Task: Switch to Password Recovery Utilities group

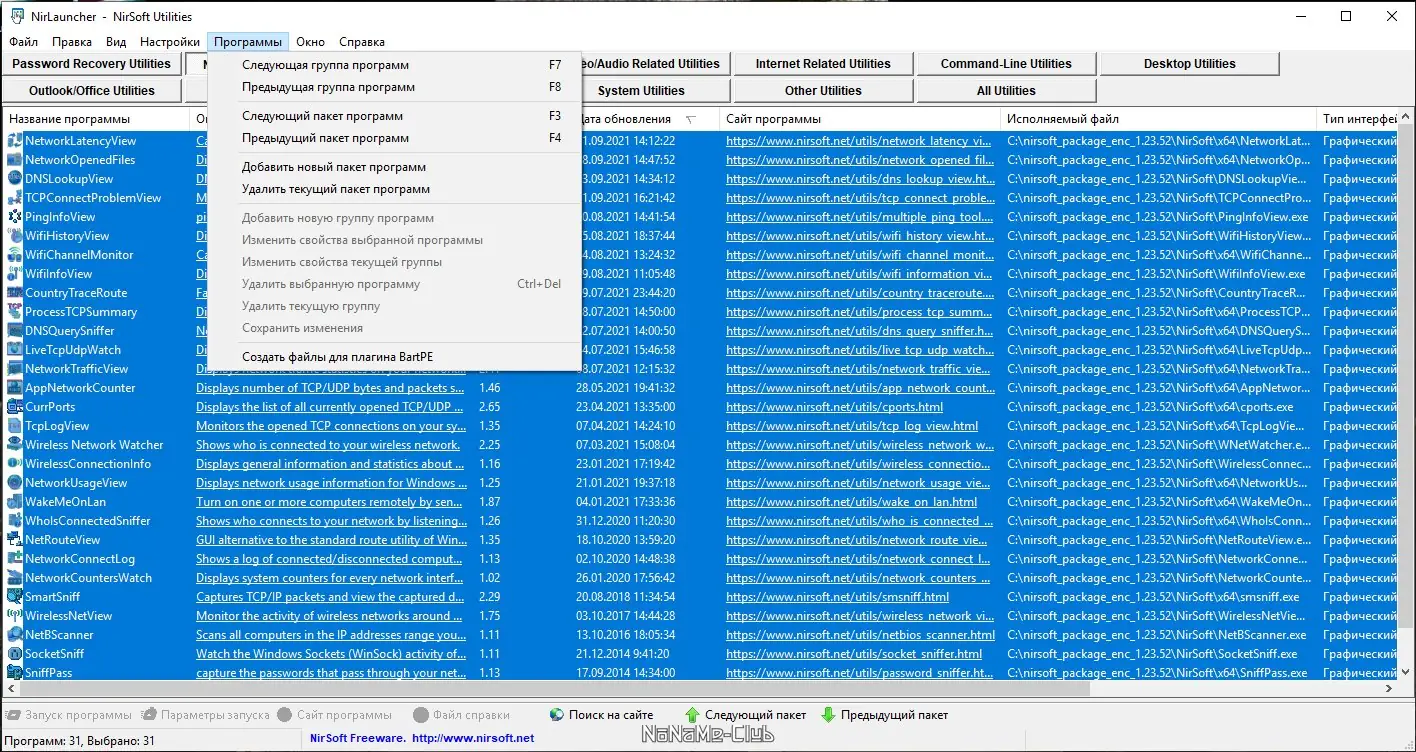Action: coord(92,64)
